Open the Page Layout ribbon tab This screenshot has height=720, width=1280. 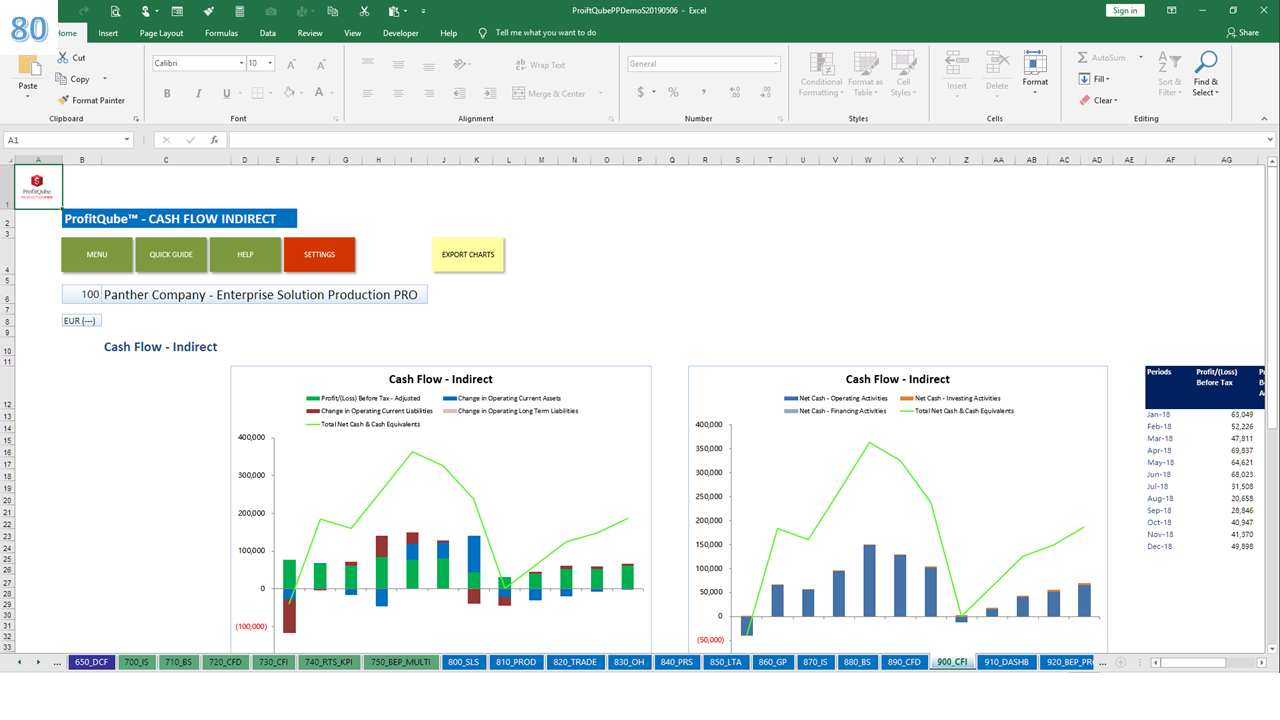pos(161,33)
